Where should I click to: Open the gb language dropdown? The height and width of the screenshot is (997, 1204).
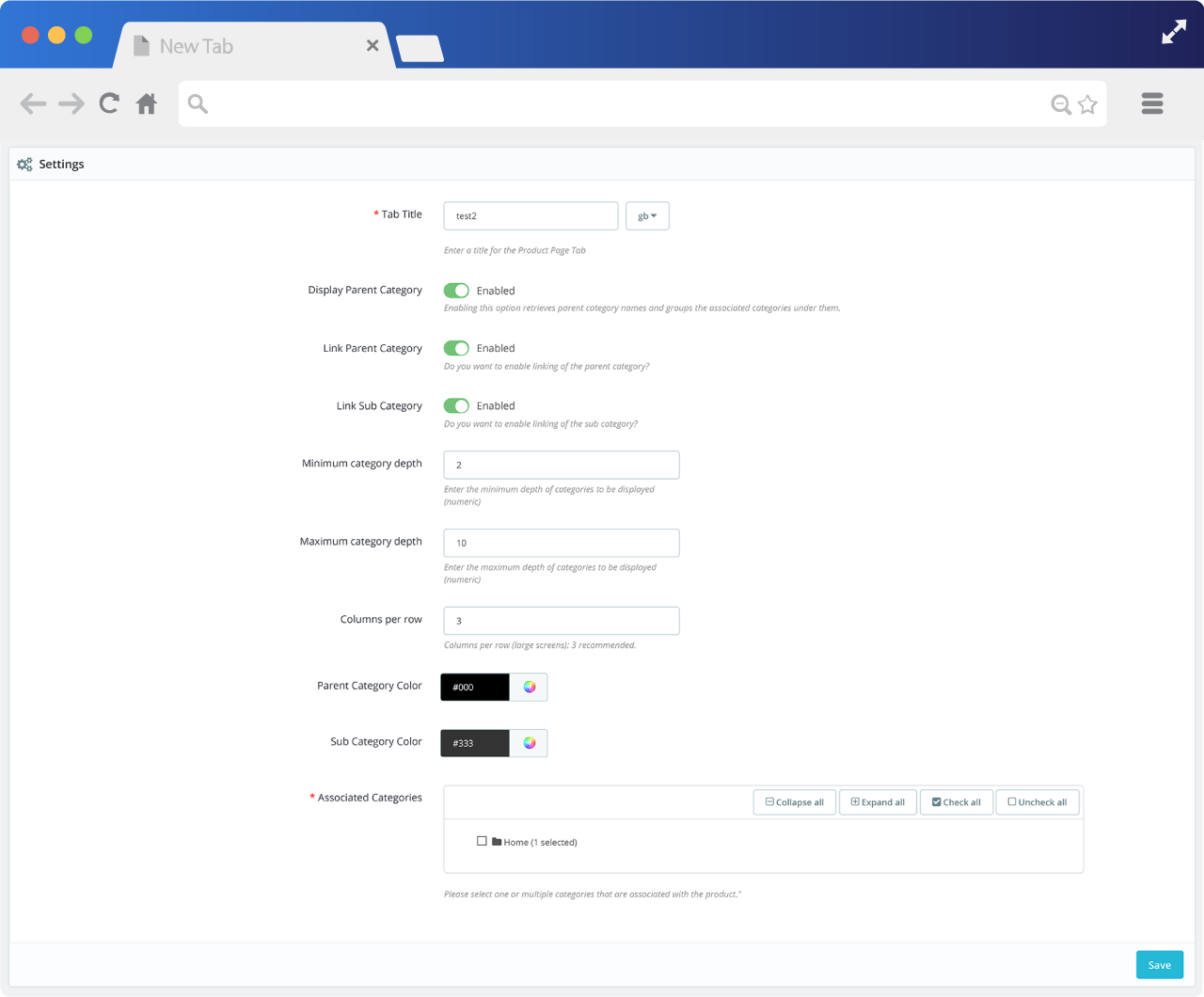point(647,216)
